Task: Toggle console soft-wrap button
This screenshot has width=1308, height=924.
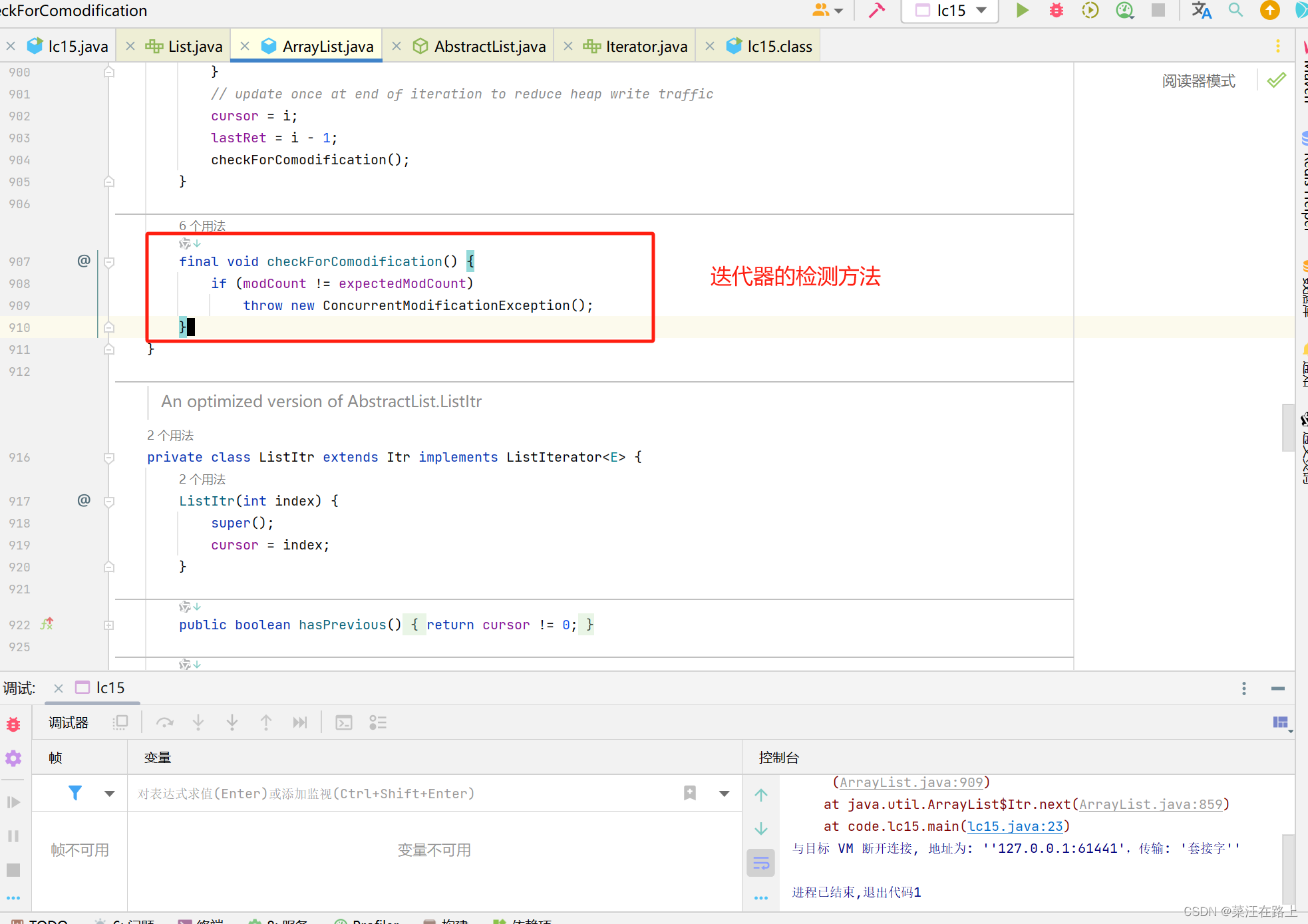Action: click(761, 863)
